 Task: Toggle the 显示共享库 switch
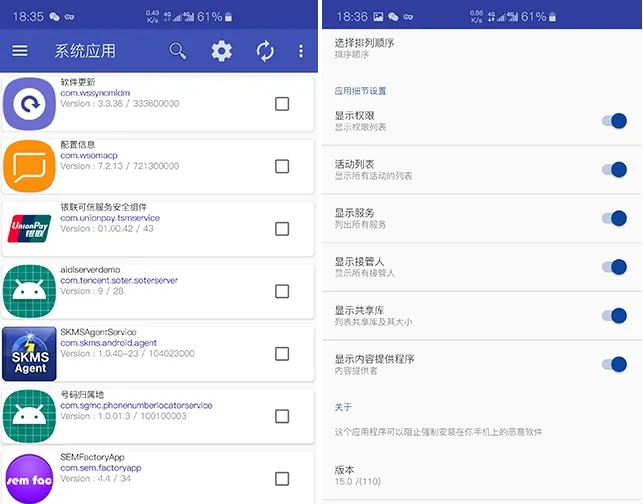[x=614, y=315]
